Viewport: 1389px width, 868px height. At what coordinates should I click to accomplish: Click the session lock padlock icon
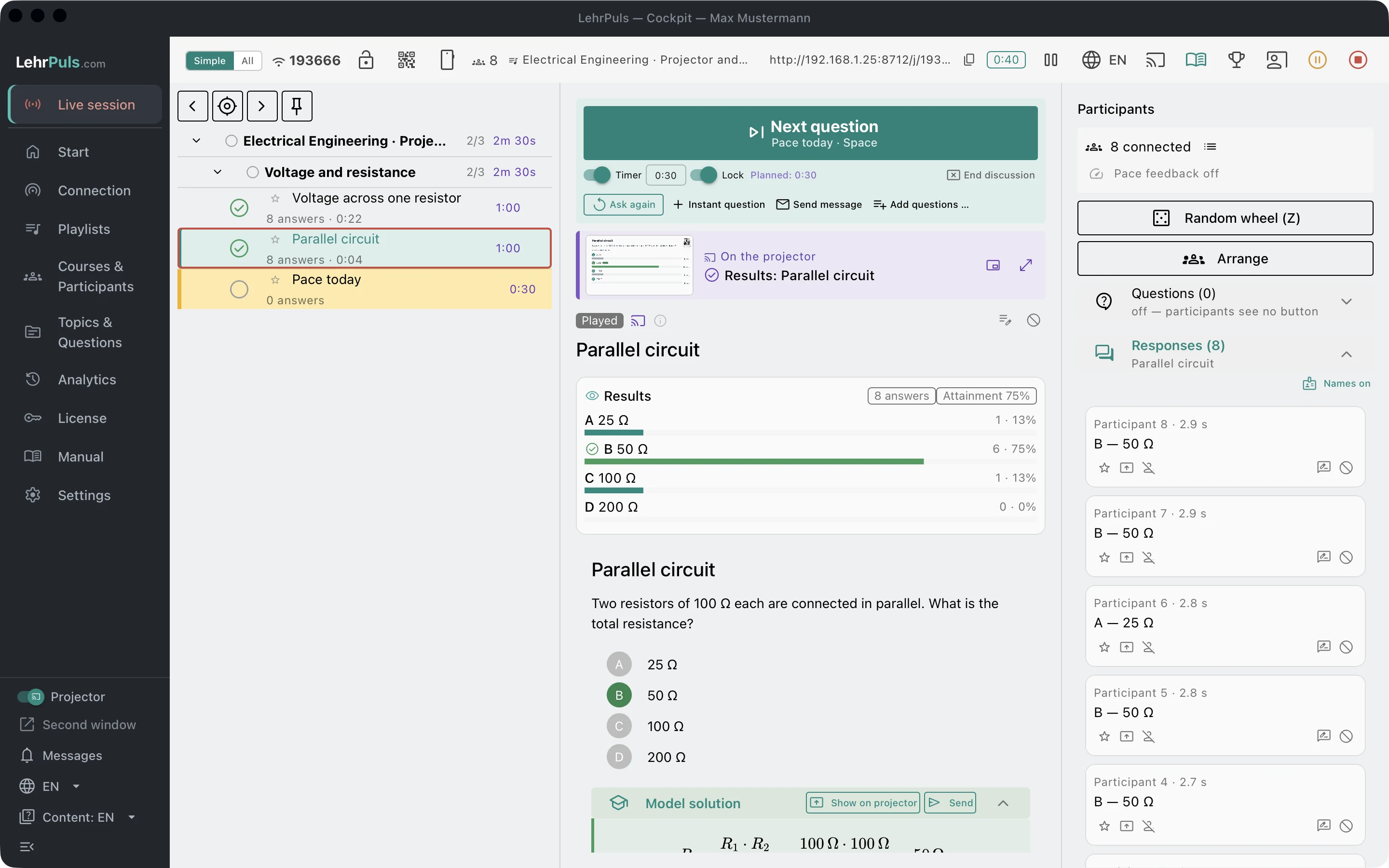pyautogui.click(x=366, y=60)
